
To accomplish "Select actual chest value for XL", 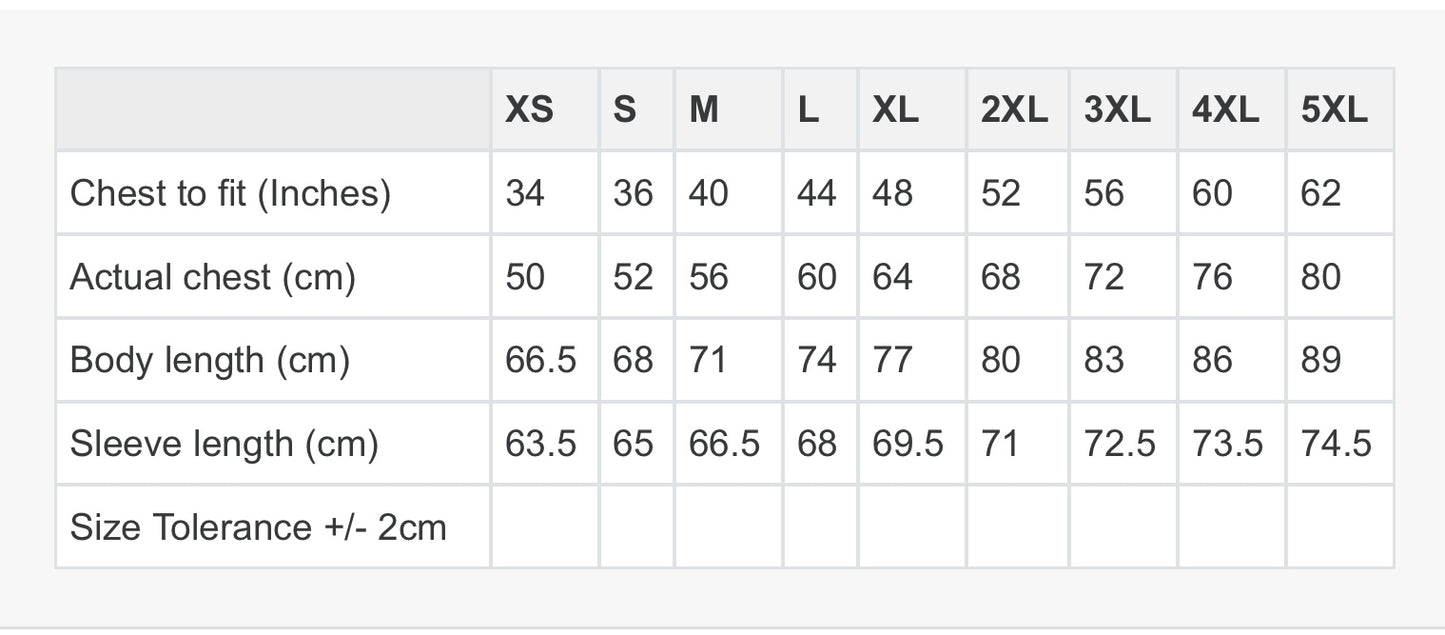I will coord(892,277).
